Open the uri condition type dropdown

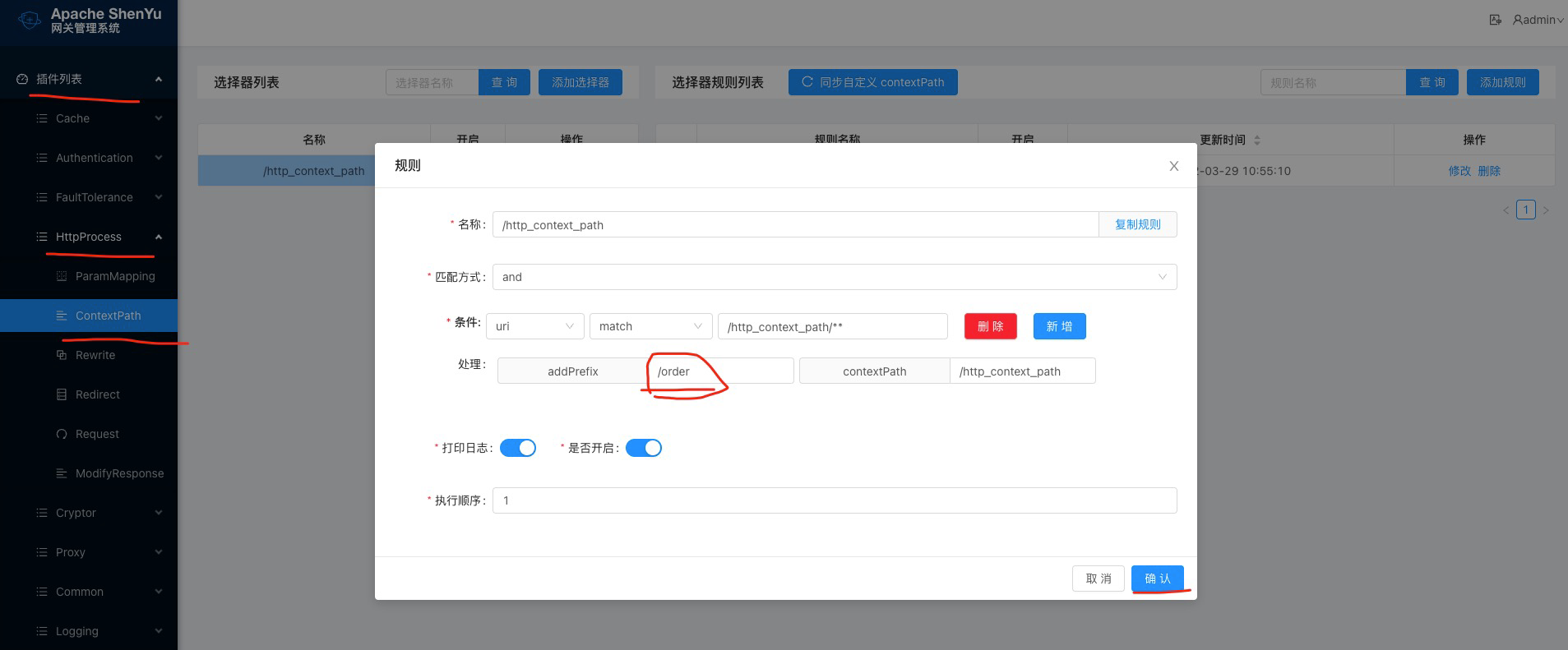[x=534, y=326]
